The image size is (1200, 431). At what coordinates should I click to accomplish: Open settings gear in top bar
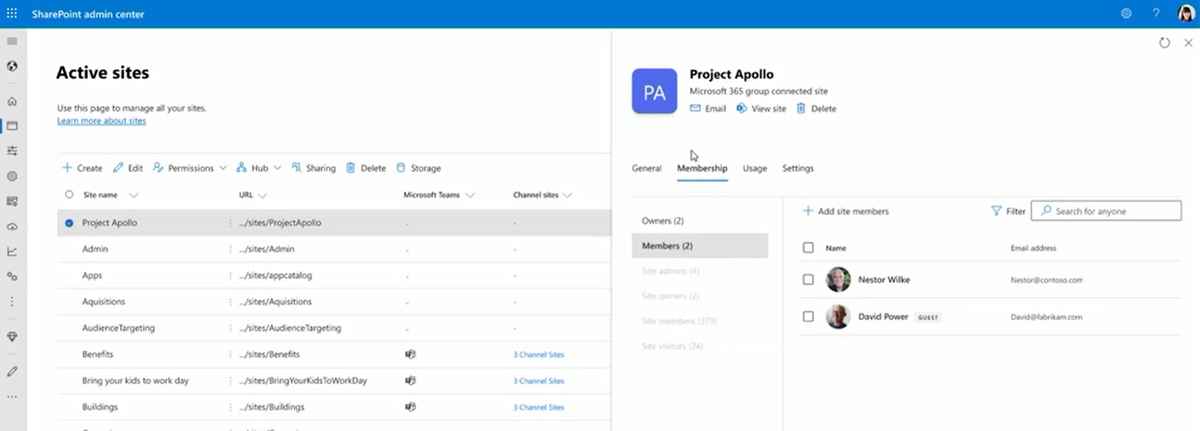1126,13
